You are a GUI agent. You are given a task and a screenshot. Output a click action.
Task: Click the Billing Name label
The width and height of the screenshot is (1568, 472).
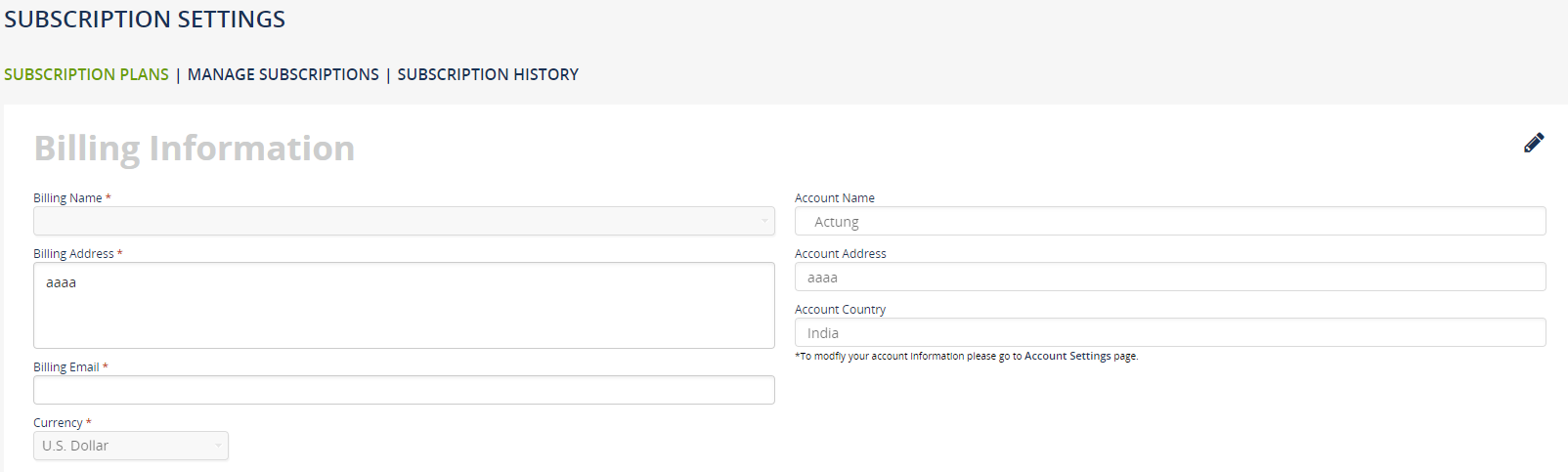(67, 198)
